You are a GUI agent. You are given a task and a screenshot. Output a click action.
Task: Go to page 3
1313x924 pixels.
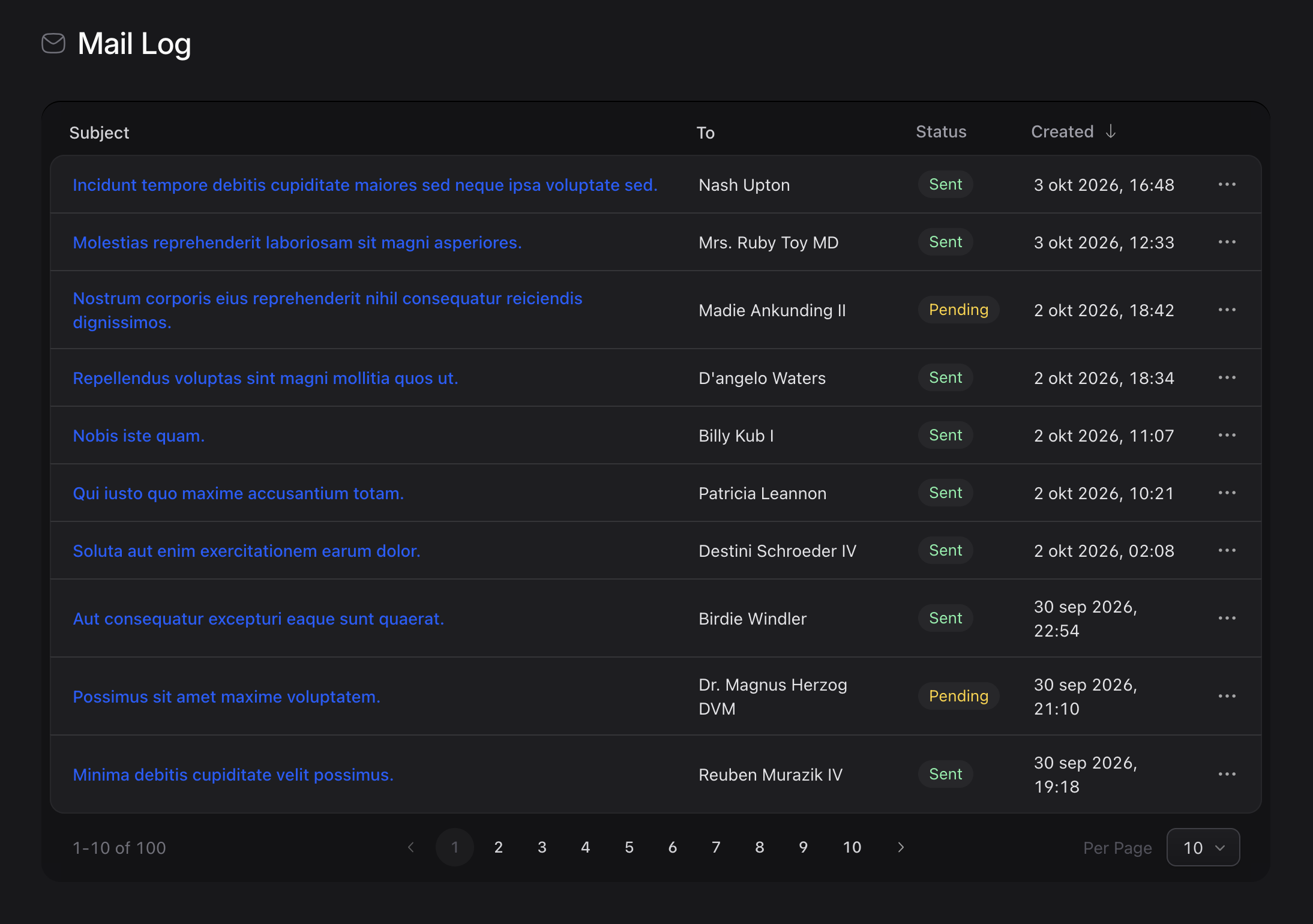[x=542, y=847]
